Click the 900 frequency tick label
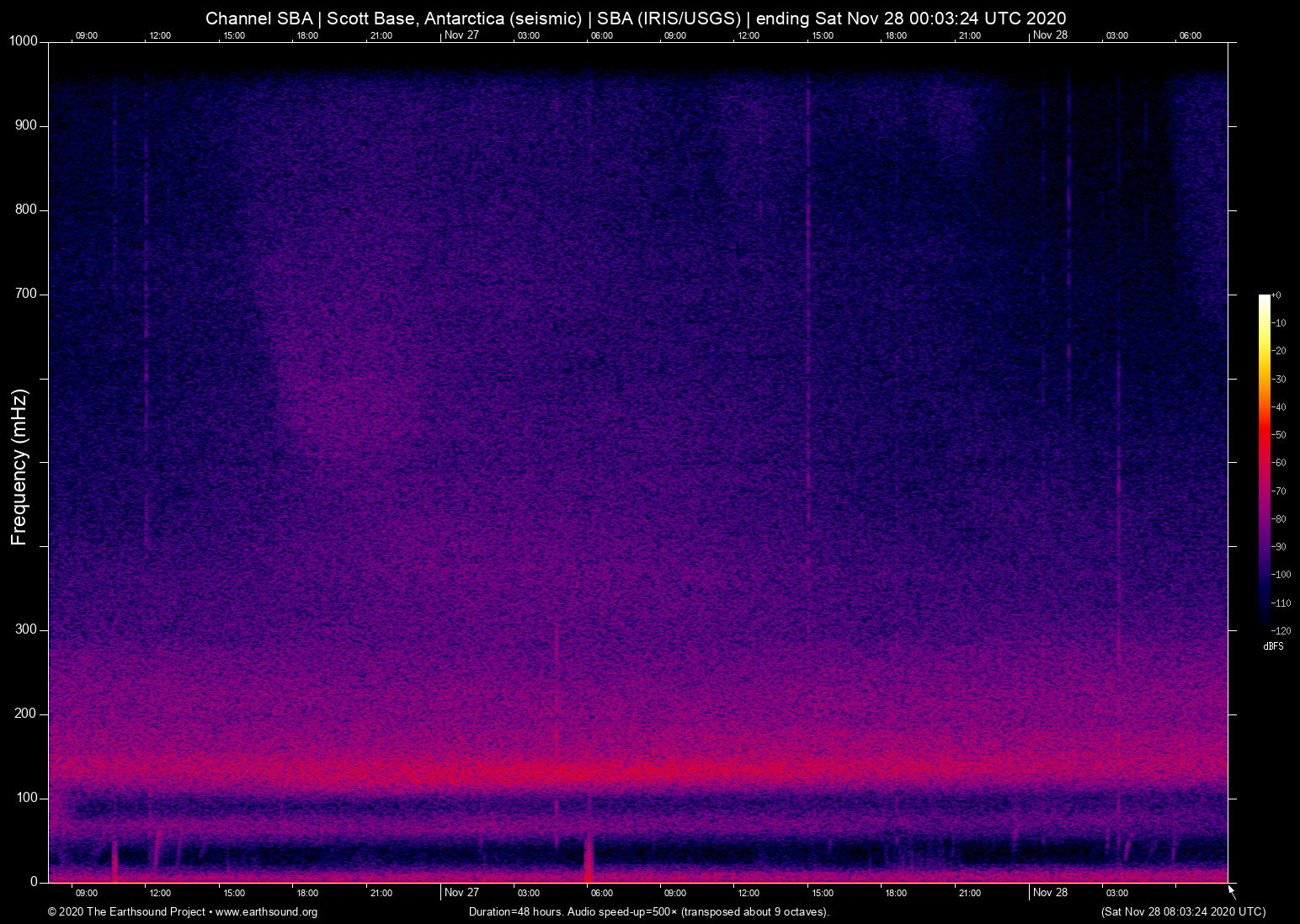This screenshot has width=1300, height=924. pyautogui.click(x=26, y=125)
